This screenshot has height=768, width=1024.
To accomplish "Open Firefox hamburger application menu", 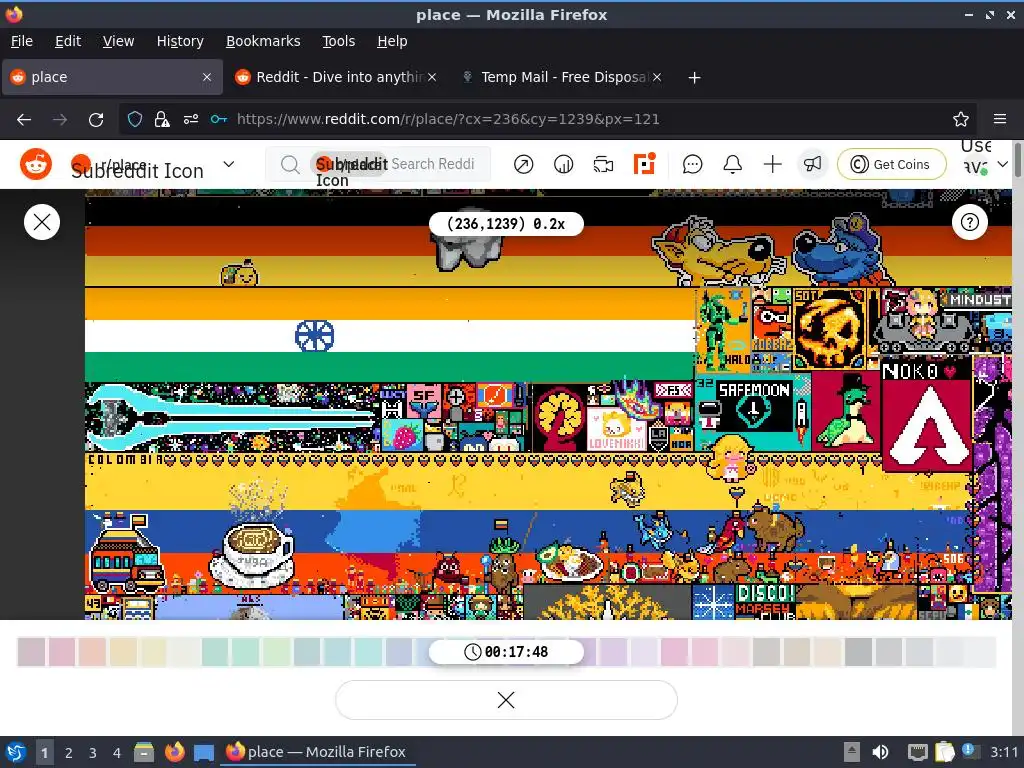I will coord(1000,119).
